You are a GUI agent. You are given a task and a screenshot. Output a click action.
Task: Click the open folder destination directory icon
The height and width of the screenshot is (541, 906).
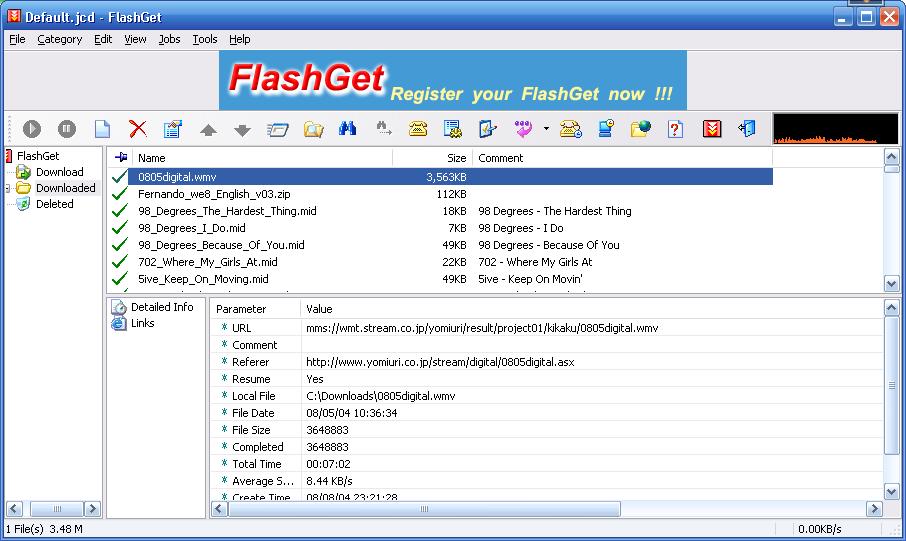pyautogui.click(x=313, y=129)
